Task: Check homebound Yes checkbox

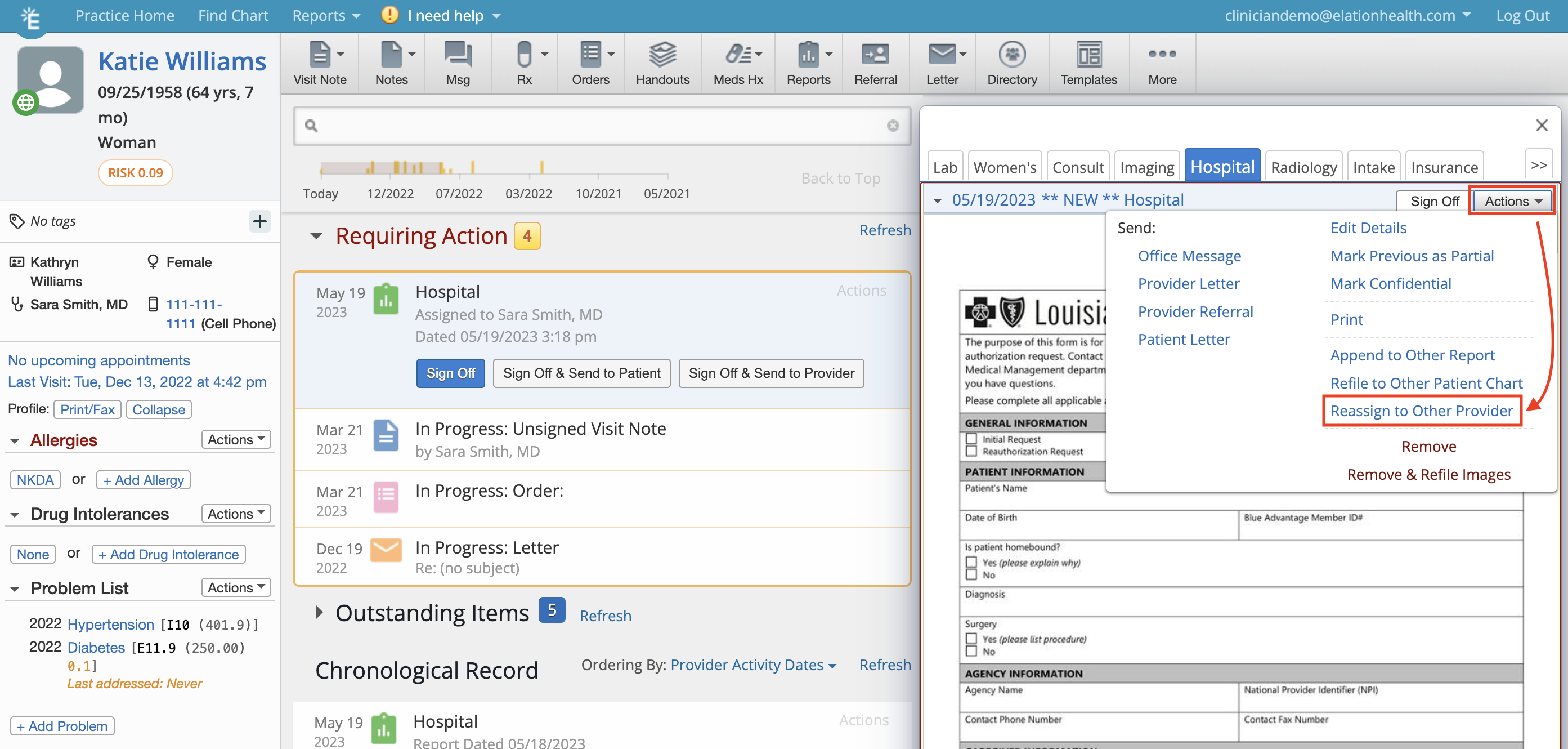Action: point(971,562)
